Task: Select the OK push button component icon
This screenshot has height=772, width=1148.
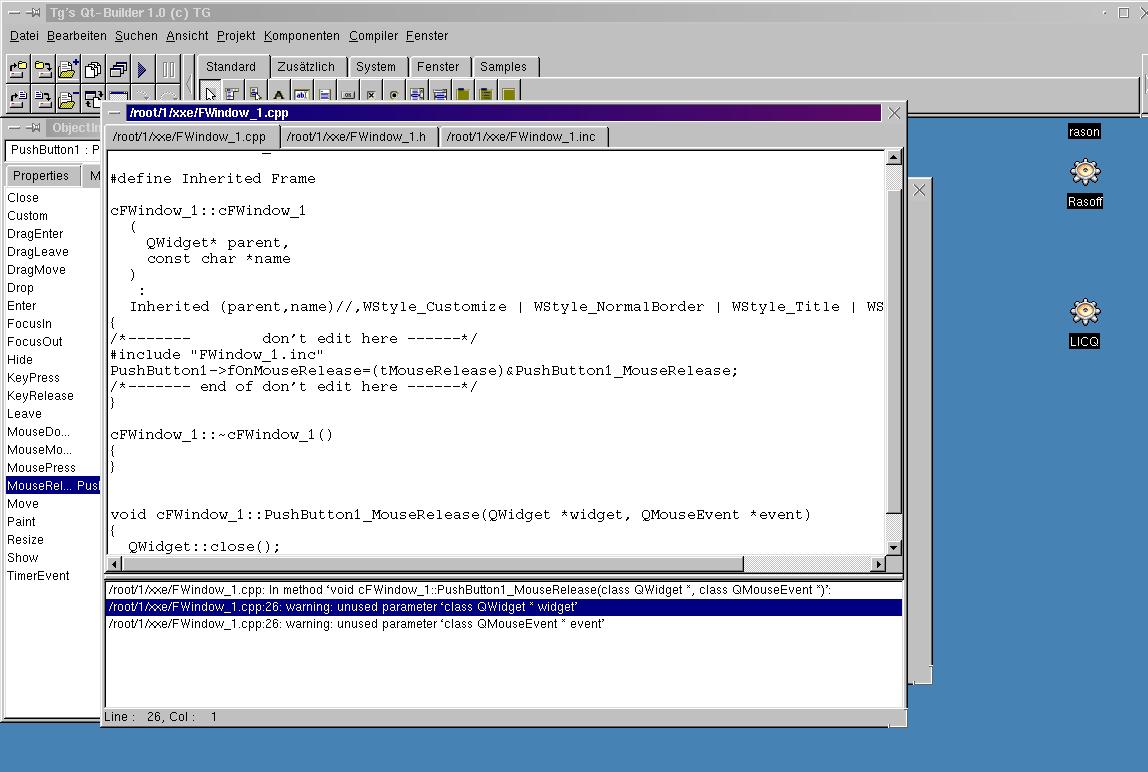Action: point(348,95)
